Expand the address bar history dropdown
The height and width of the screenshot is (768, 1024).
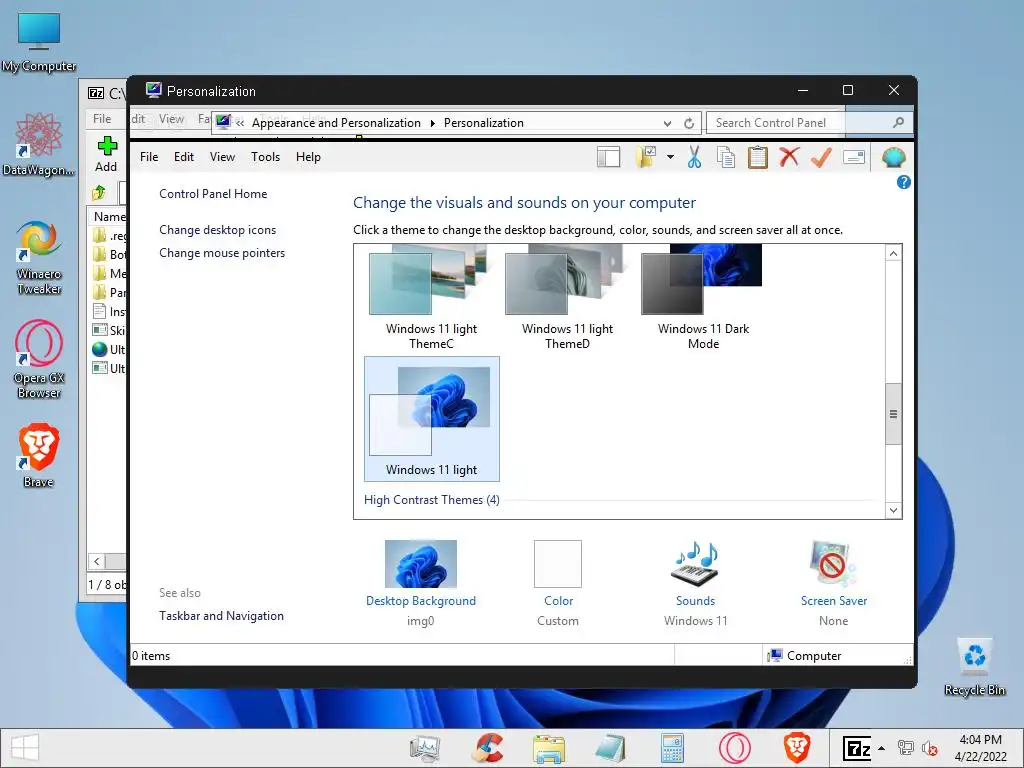667,123
